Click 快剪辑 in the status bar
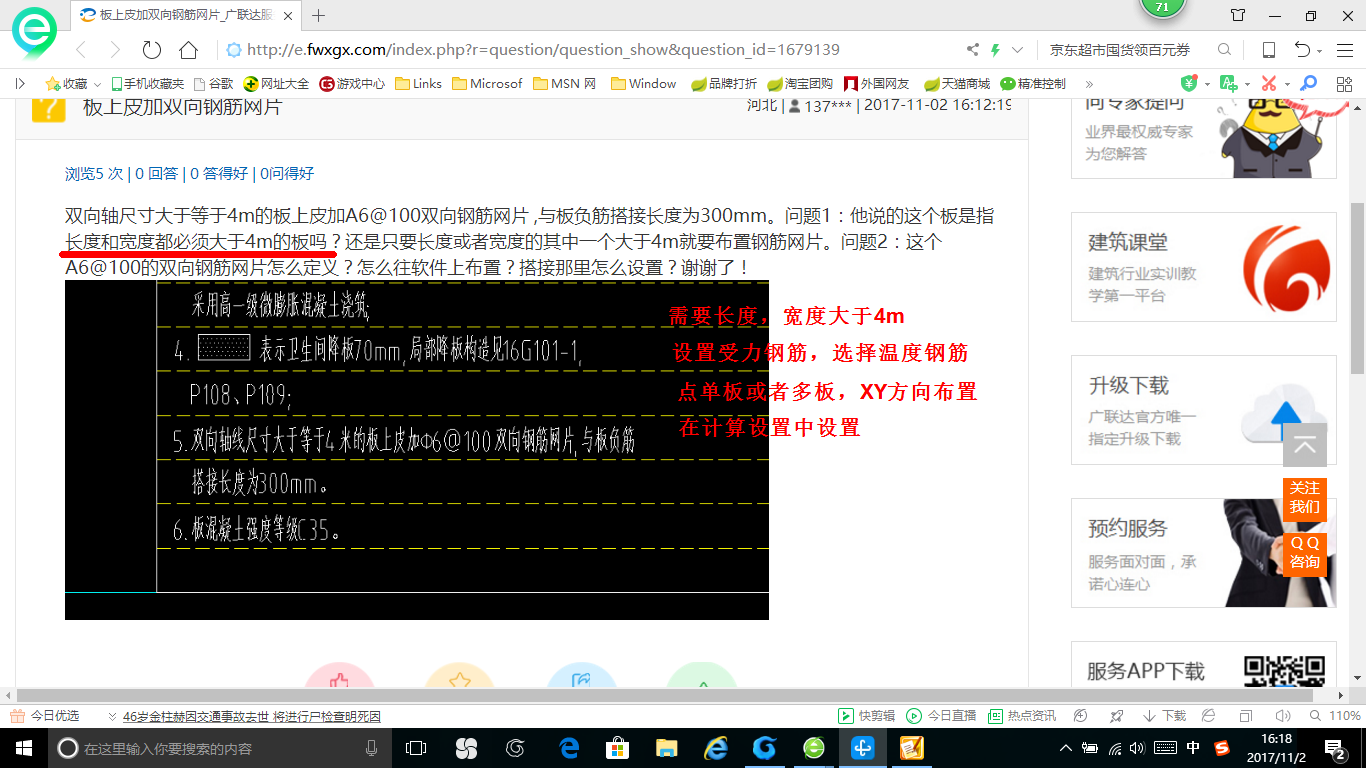Viewport: 1366px width, 768px height. (x=866, y=716)
